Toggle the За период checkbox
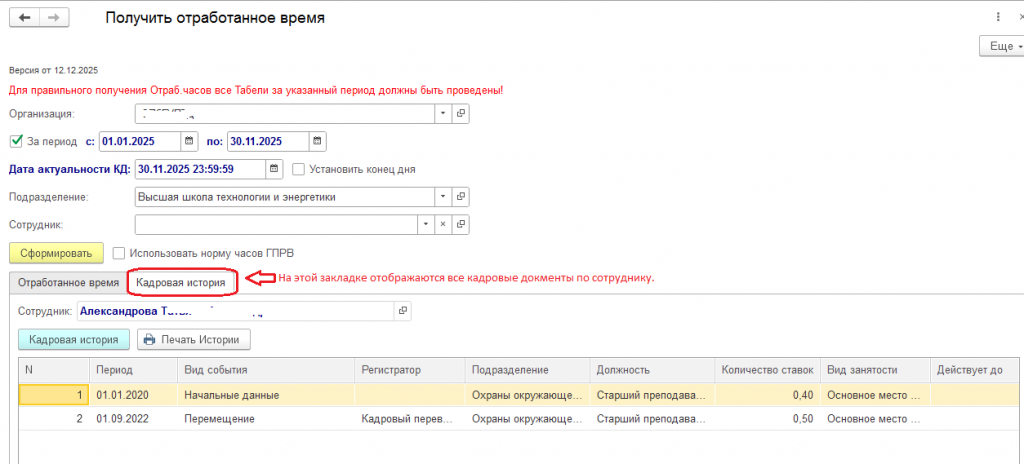This screenshot has height=464, width=1024. pos(16,141)
